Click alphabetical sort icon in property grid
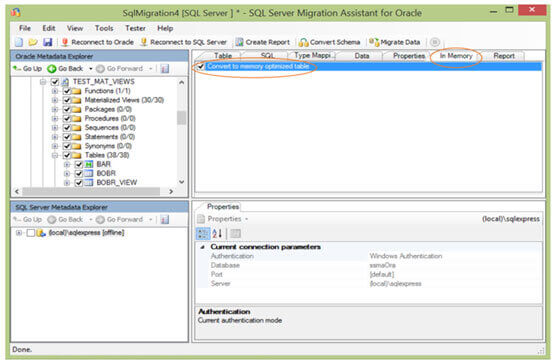Screen dimensions: 554x363 [217, 234]
